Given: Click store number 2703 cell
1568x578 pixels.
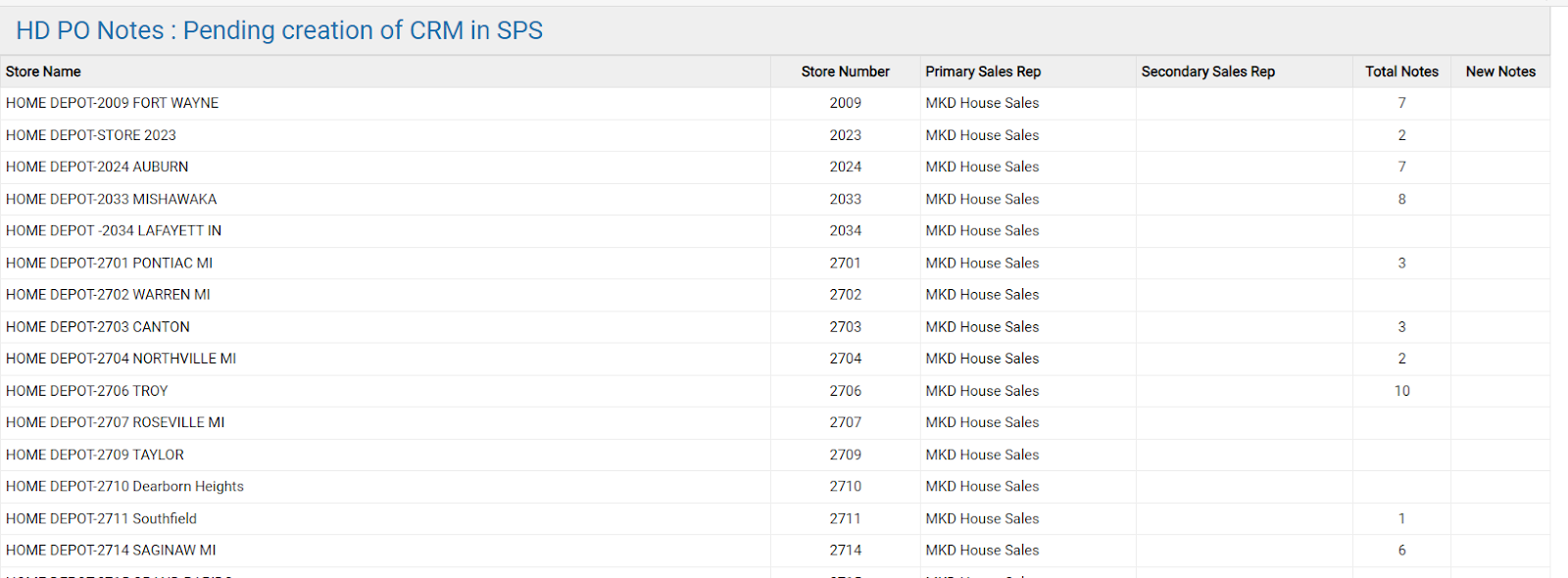Looking at the screenshot, I should click(845, 326).
